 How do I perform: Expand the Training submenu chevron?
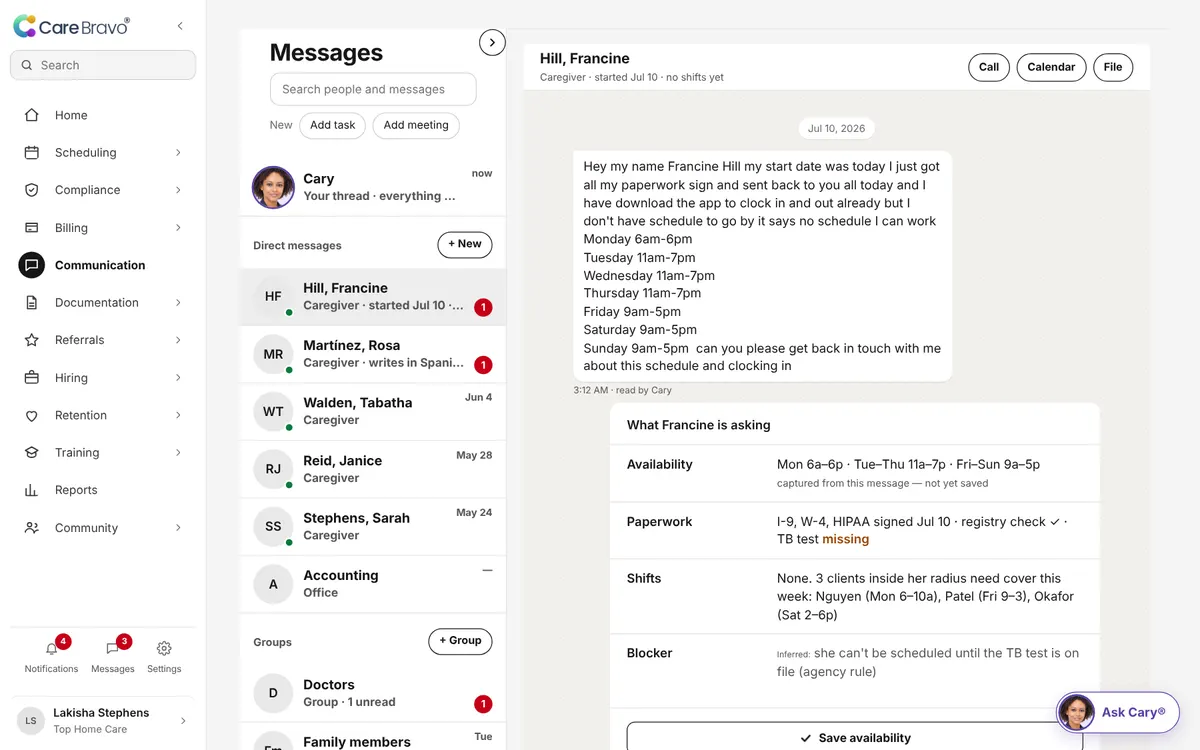pyautogui.click(x=178, y=453)
